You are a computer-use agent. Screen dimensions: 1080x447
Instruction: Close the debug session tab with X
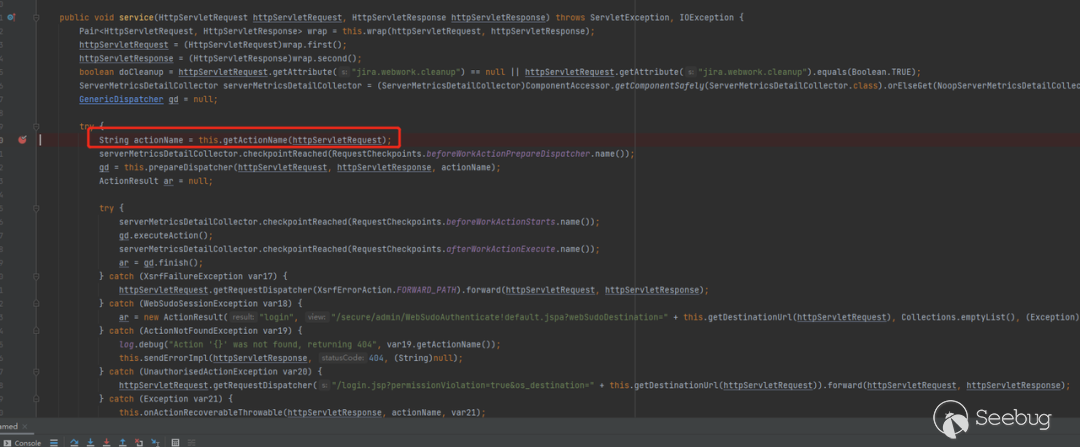pyautogui.click(x=25, y=426)
